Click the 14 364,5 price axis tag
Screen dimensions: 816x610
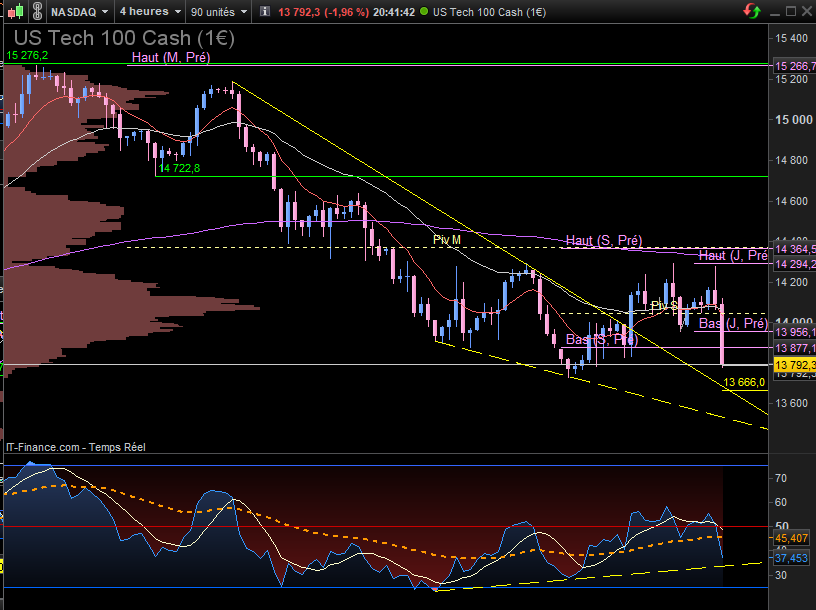[795, 249]
